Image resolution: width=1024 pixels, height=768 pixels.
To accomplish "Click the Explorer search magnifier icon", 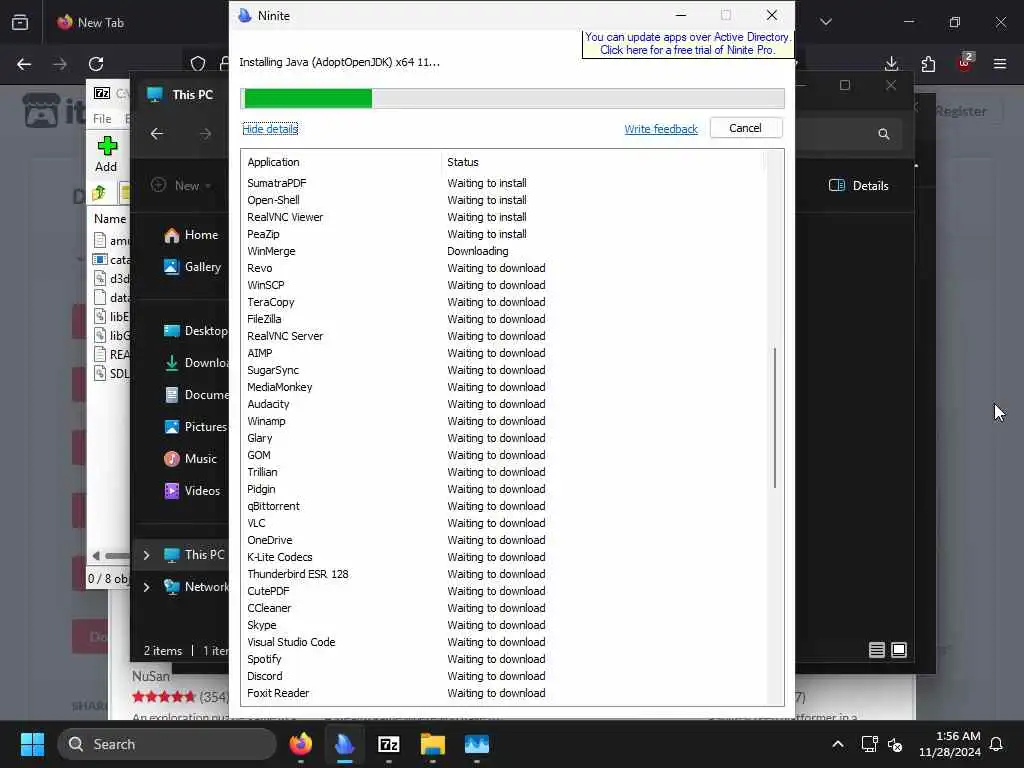I will [x=884, y=134].
